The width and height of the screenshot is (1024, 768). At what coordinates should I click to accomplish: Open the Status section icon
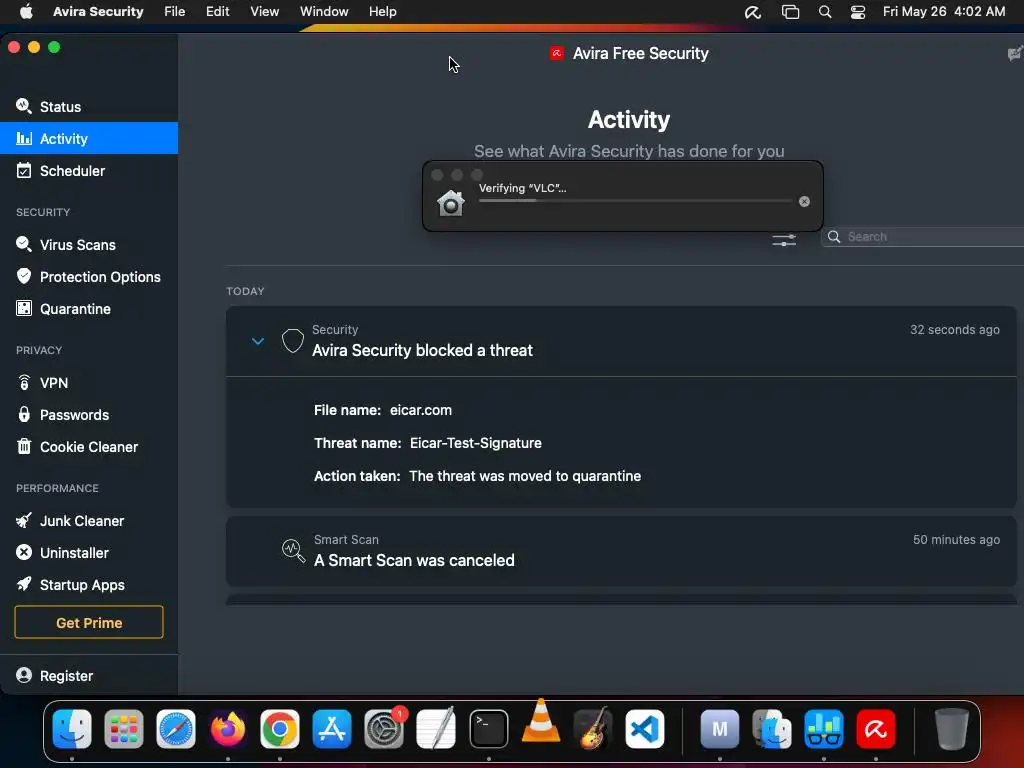[x=24, y=106]
